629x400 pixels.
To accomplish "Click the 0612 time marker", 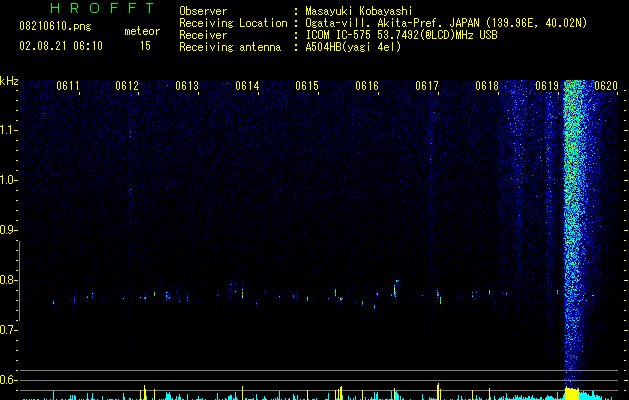I will (x=127, y=86).
